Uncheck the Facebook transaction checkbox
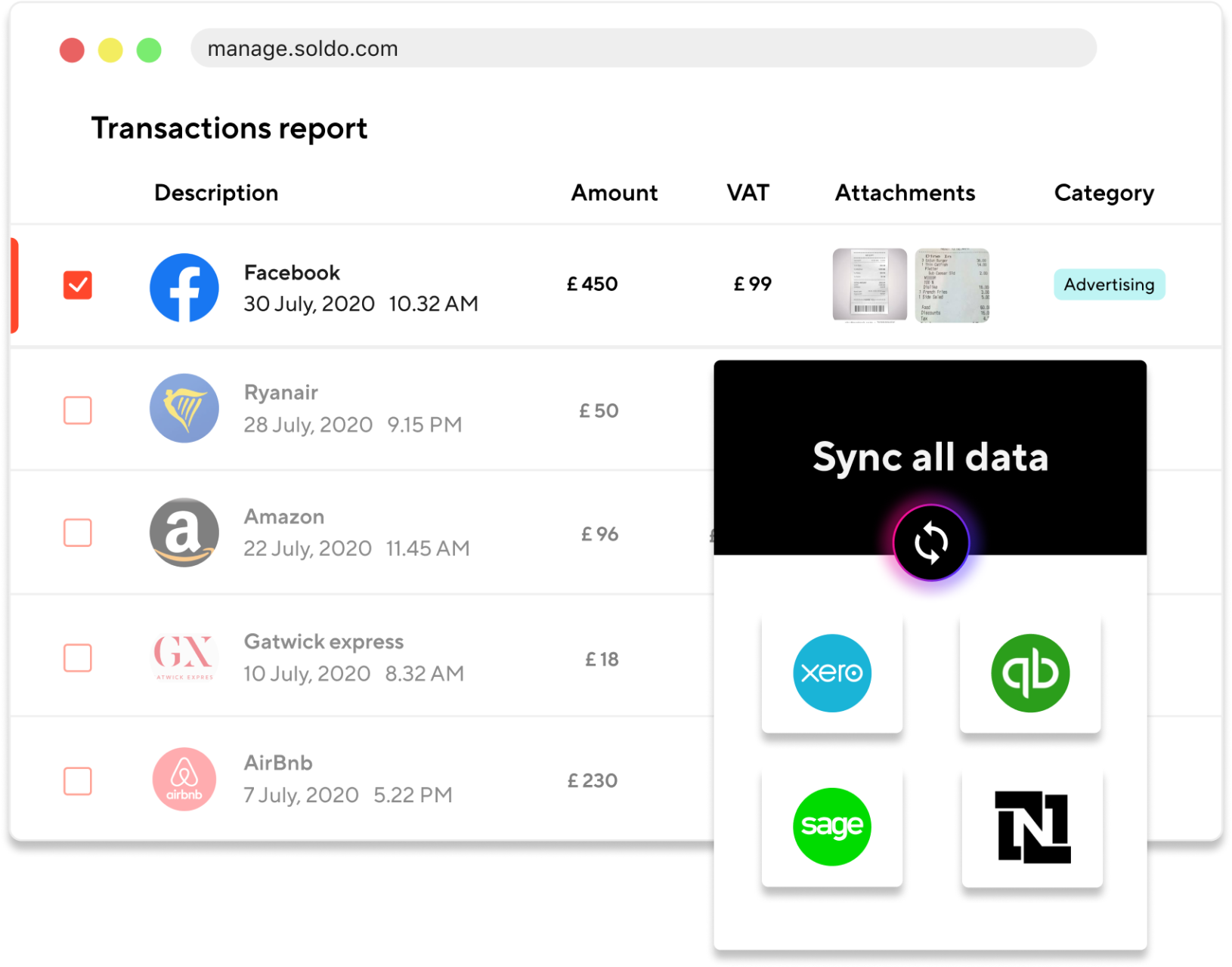Image resolution: width=1232 pixels, height=967 pixels. (78, 286)
